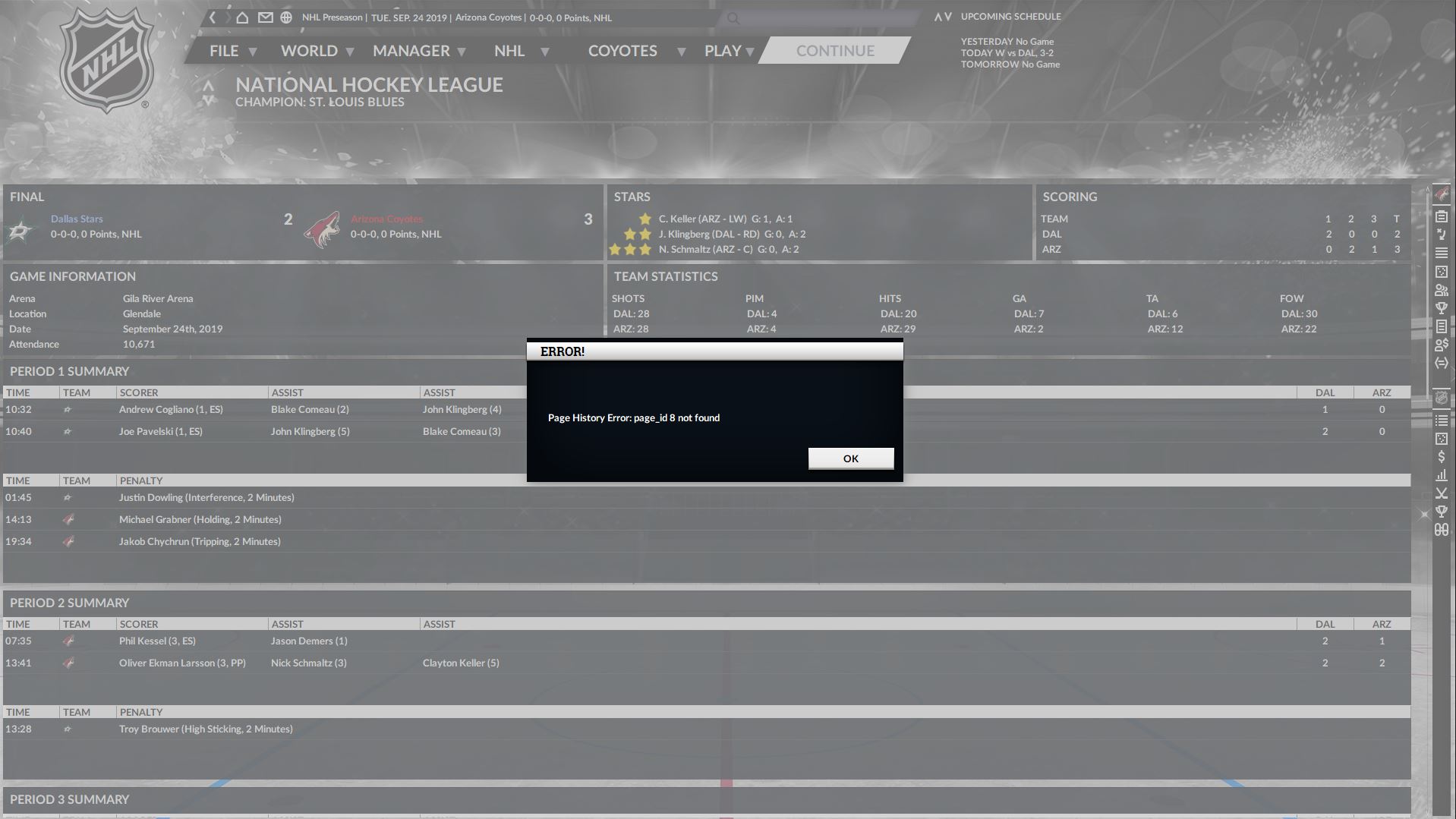Click star player J. Klingberg entry
Screen dimensions: 1456x819
pyautogui.click(x=732, y=234)
